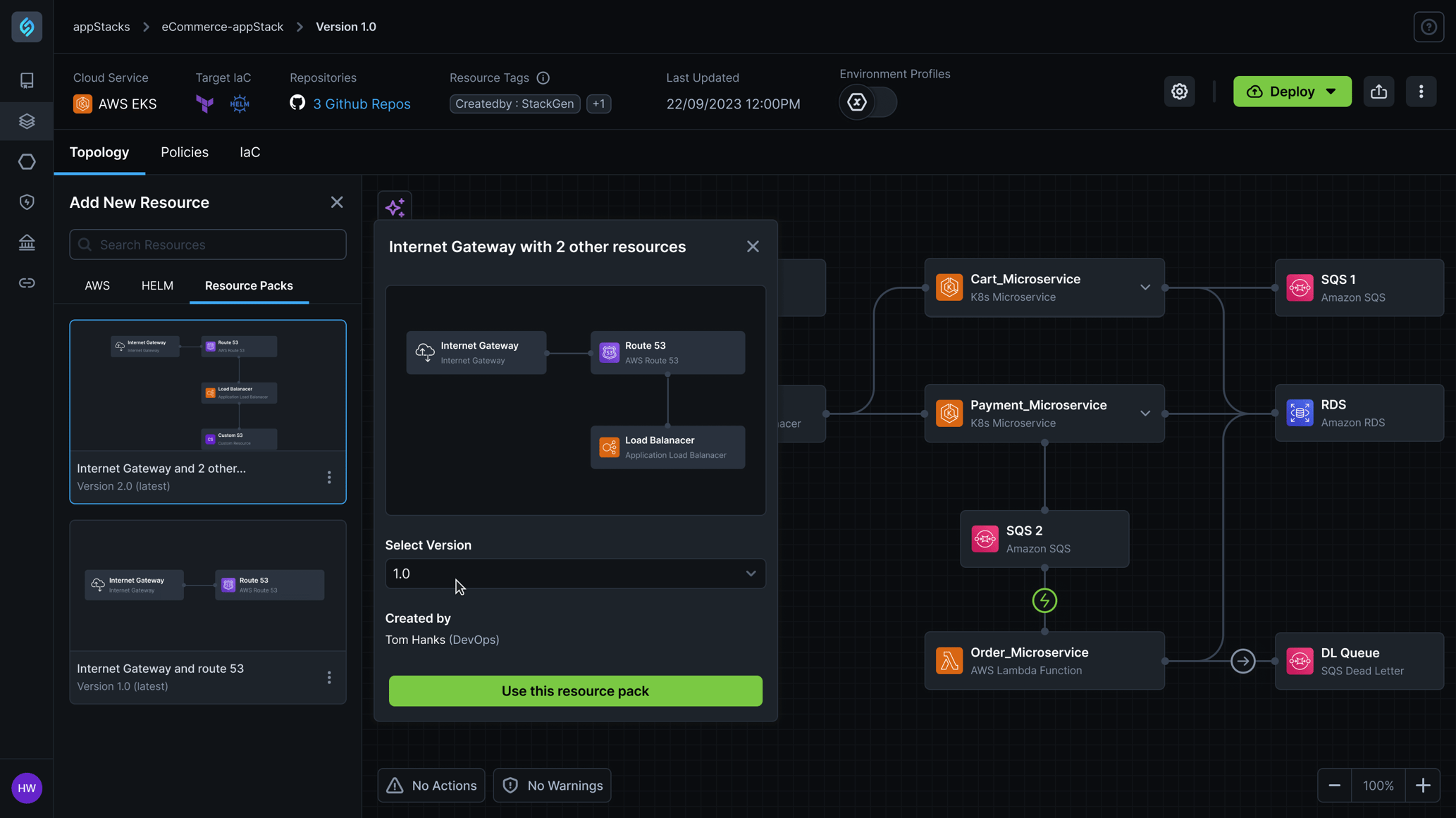Click the HELM resources tab
The image size is (1456, 818).
[x=157, y=285]
